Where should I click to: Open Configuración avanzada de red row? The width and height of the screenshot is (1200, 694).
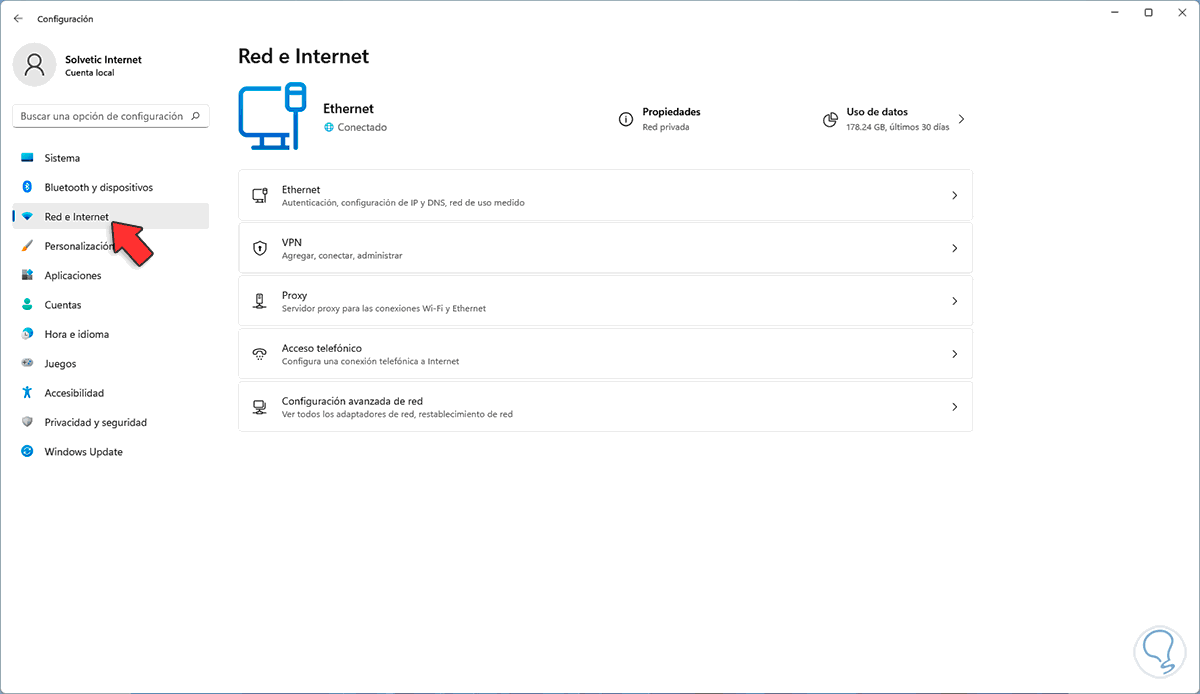point(605,407)
